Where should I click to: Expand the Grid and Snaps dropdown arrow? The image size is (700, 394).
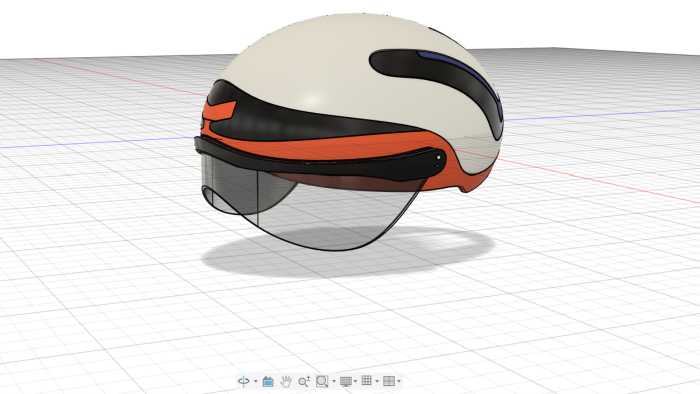tap(377, 382)
